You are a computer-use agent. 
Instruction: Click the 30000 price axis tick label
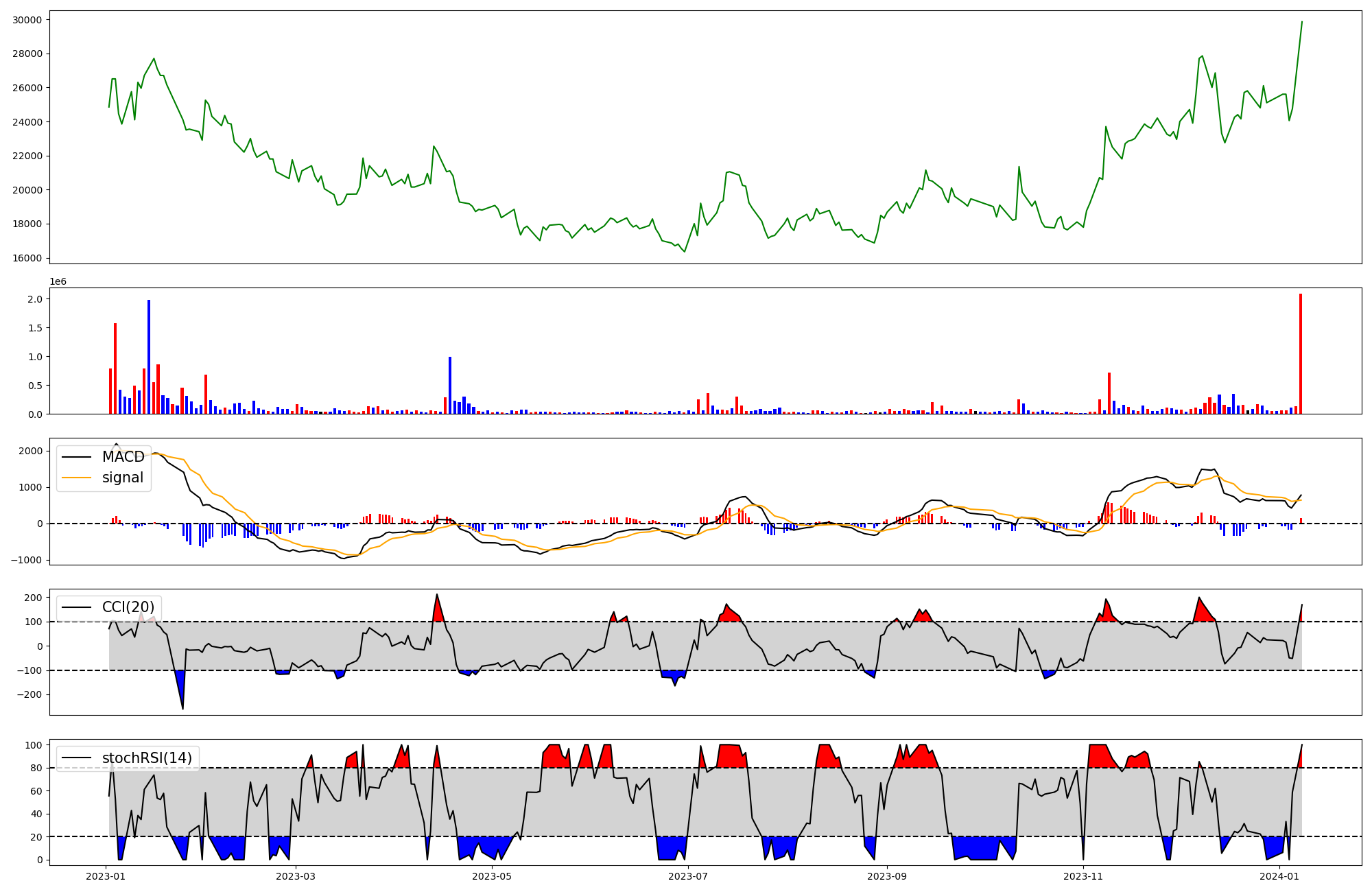pos(27,20)
